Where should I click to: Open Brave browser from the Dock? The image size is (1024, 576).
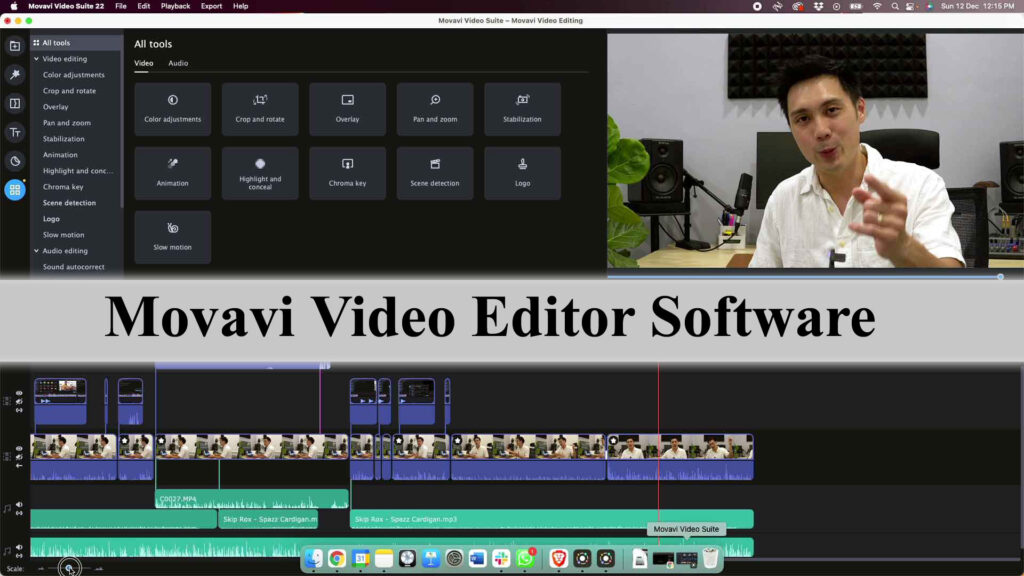pyautogui.click(x=558, y=558)
